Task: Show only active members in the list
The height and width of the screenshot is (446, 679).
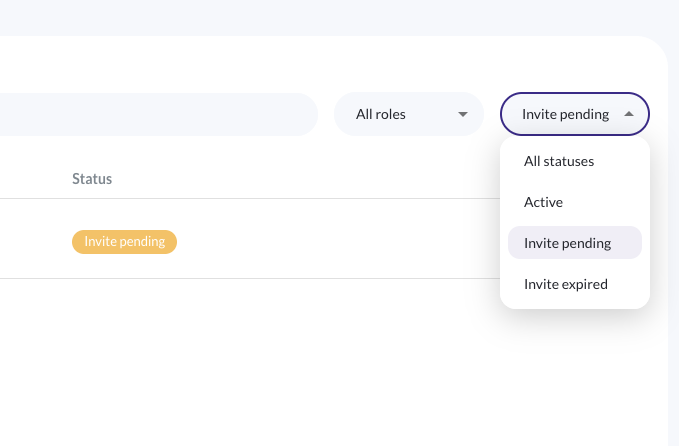Action: point(543,202)
